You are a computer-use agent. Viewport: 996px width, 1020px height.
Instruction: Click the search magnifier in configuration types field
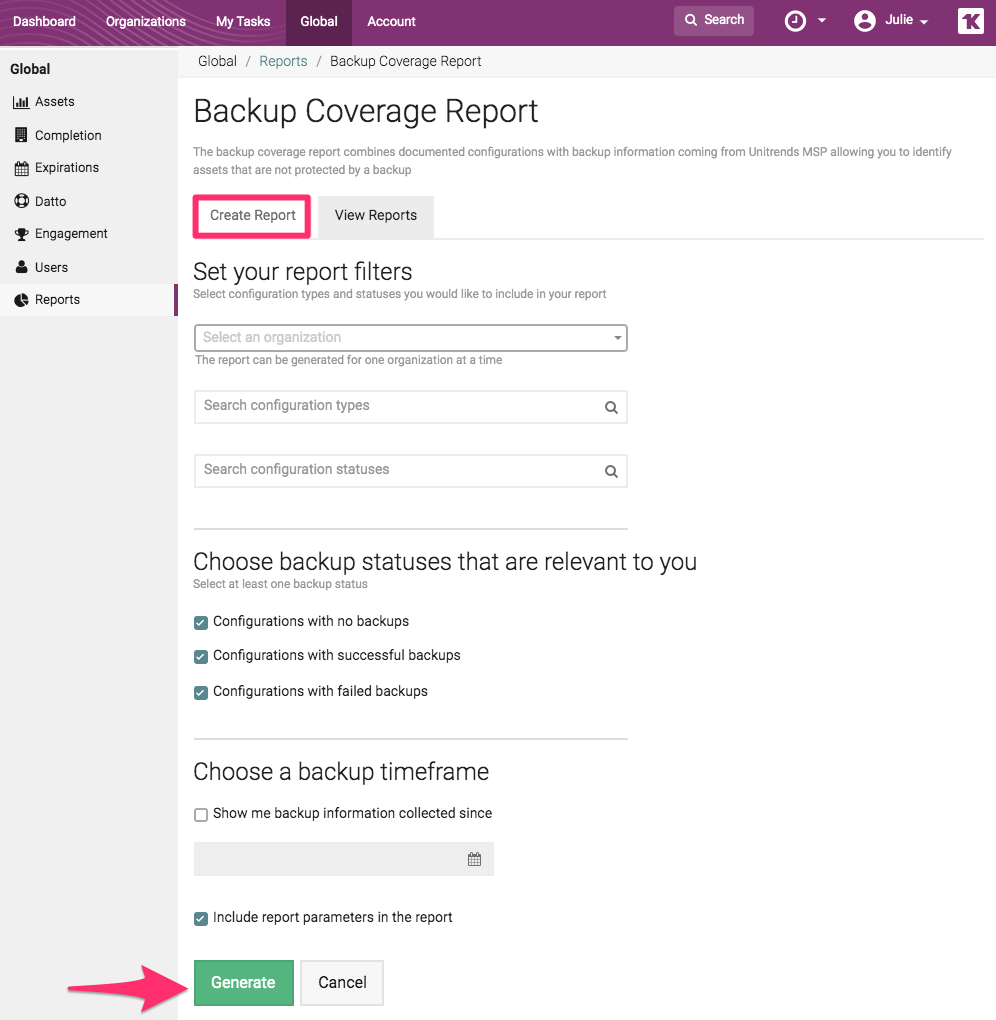(x=610, y=406)
